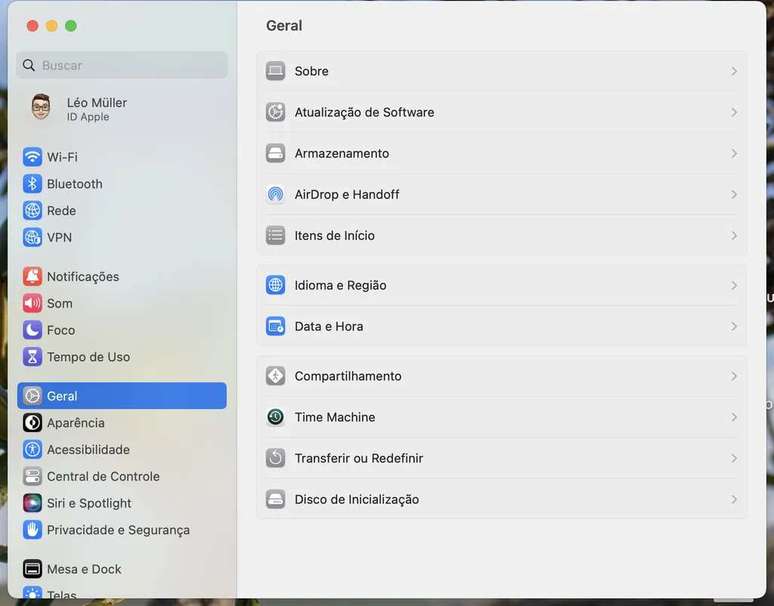Select the Central de Controle icon
The width and height of the screenshot is (774, 606).
tap(33, 476)
